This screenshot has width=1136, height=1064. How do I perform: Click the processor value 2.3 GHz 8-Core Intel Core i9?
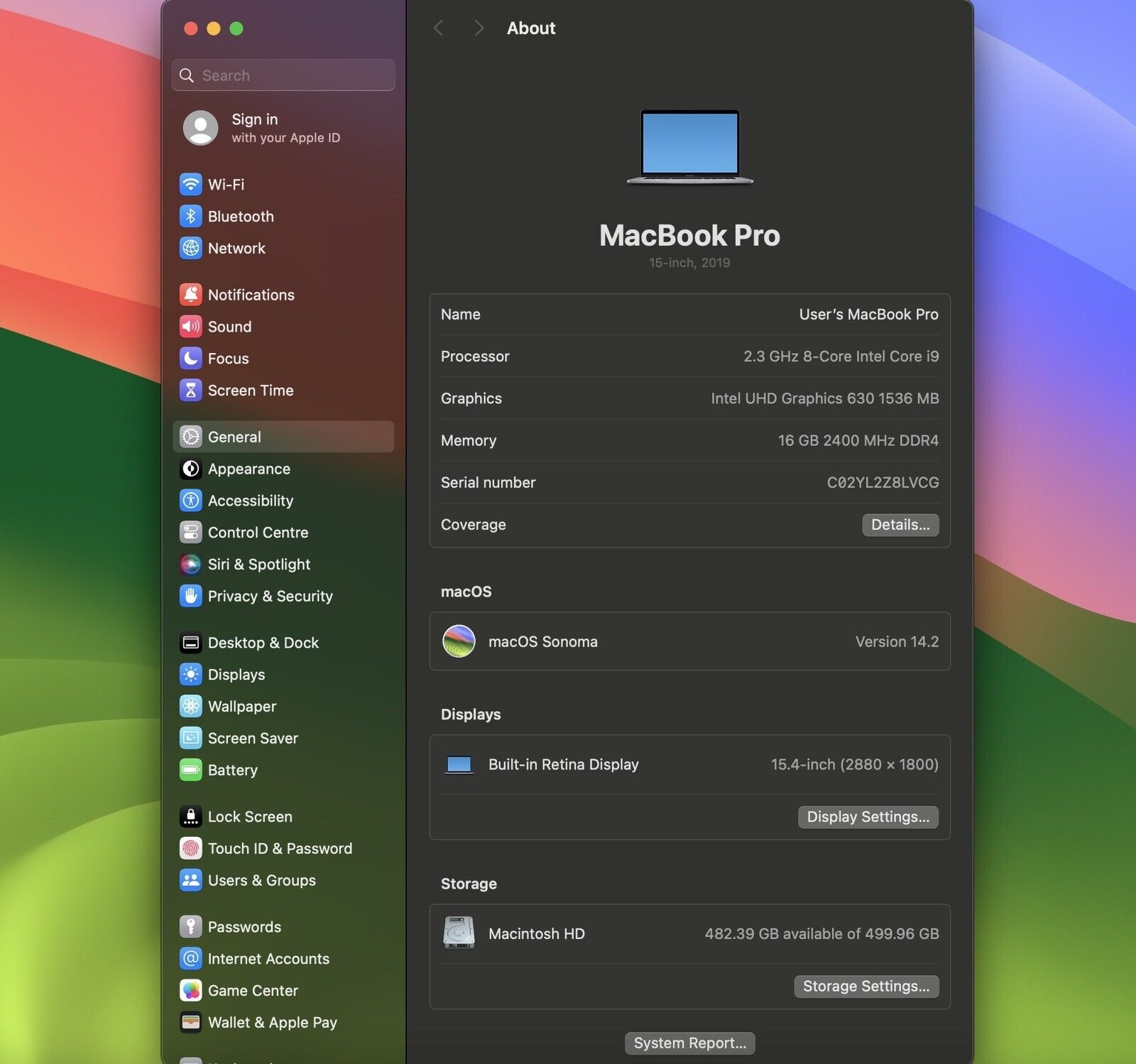point(841,357)
